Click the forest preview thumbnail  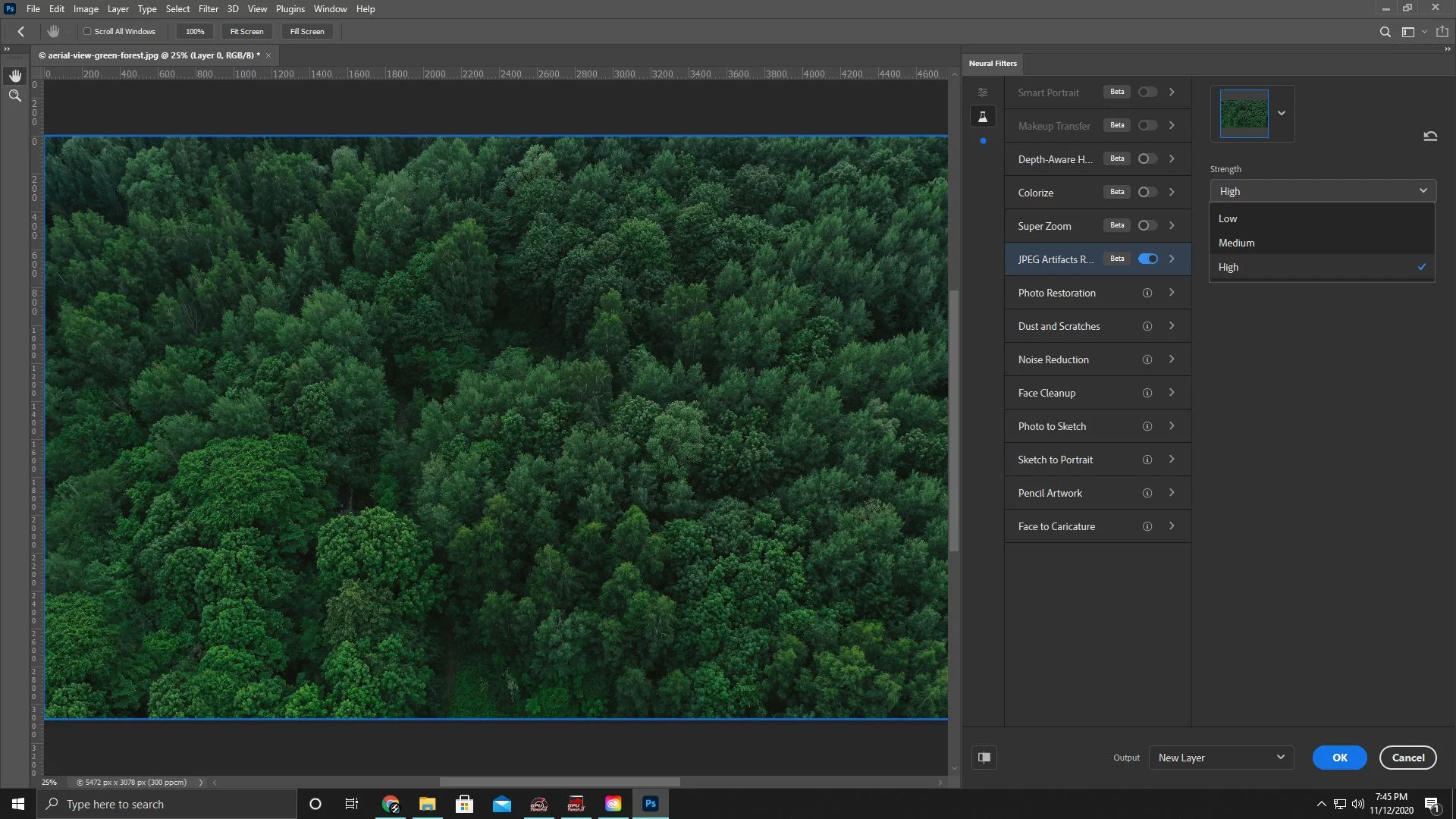point(1244,114)
